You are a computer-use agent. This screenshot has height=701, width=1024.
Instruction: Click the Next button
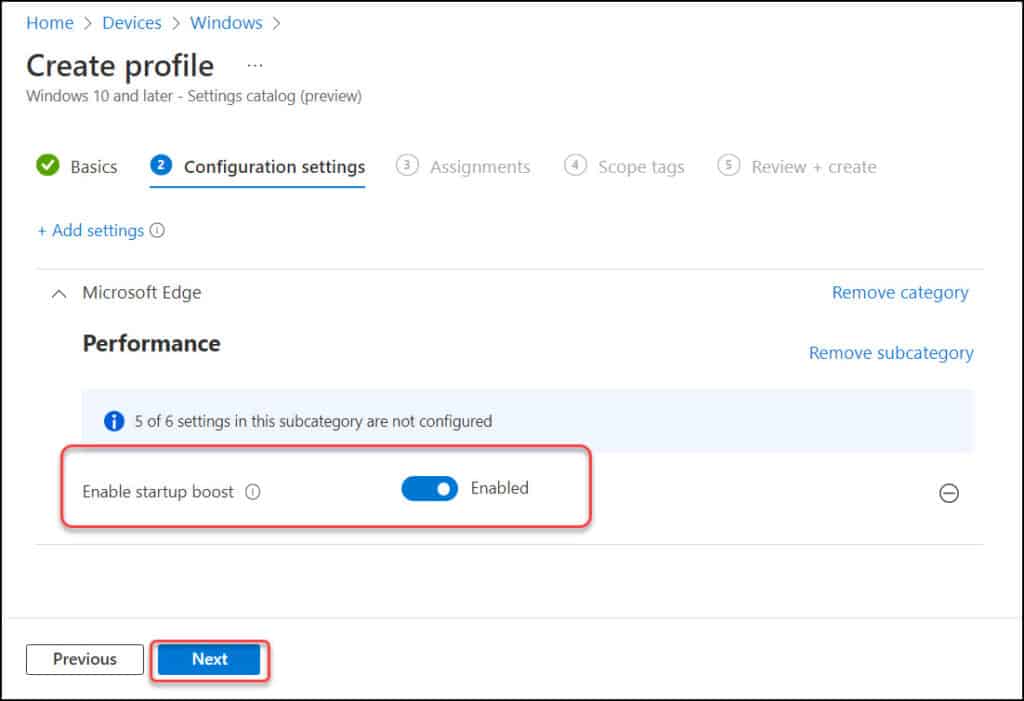click(209, 659)
